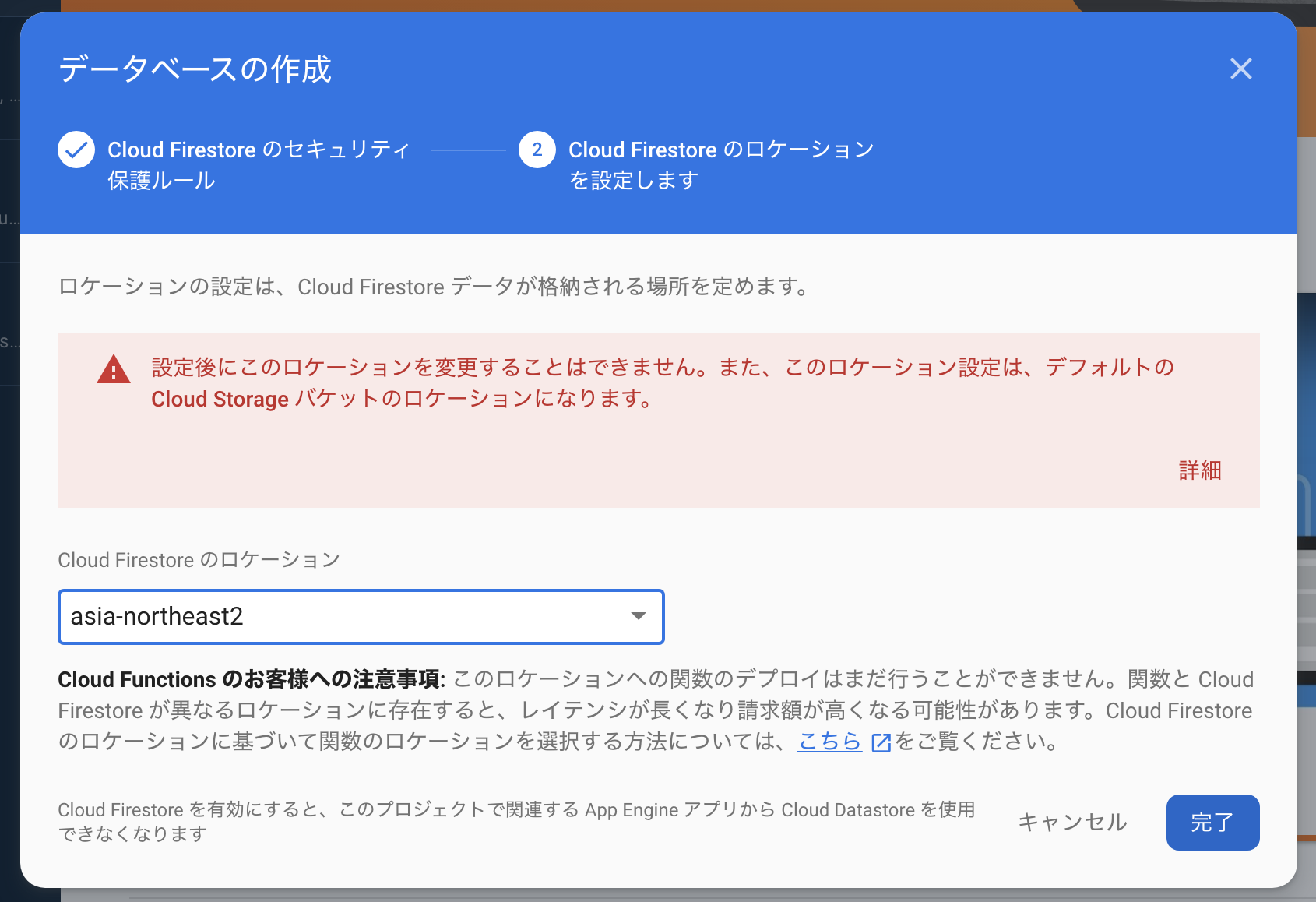Close the database creation dialog
Screen dimensions: 1316x902
[1240, 69]
